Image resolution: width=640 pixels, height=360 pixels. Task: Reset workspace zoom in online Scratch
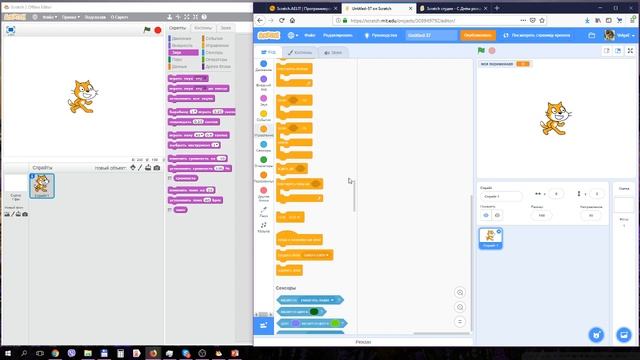point(460,322)
